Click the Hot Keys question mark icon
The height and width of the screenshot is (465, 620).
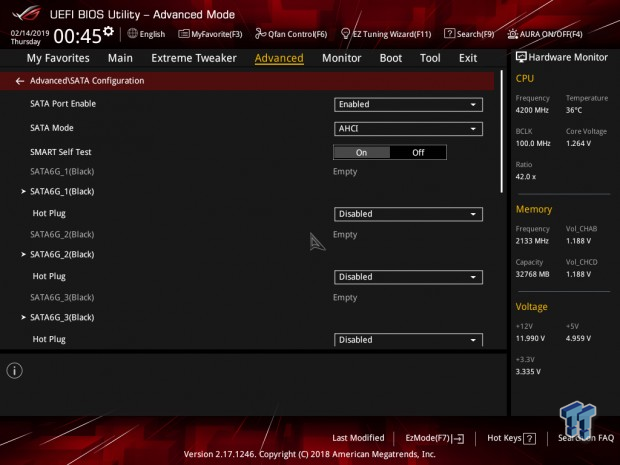tap(529, 439)
